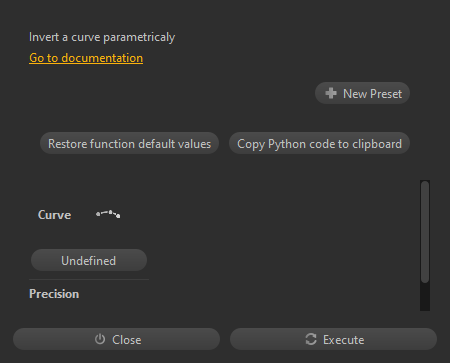Click the refresh arrows icon on Execute

(x=311, y=339)
